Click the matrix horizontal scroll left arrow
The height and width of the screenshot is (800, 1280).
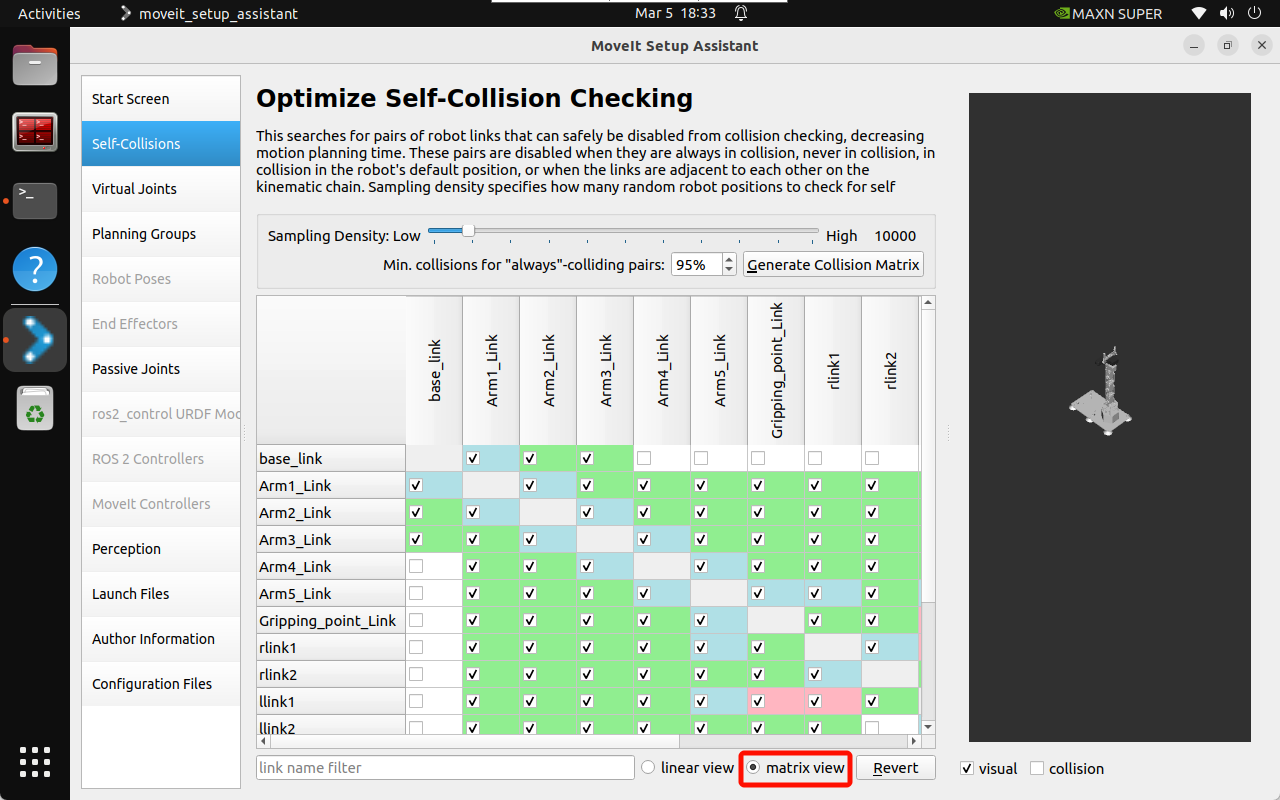coord(264,742)
